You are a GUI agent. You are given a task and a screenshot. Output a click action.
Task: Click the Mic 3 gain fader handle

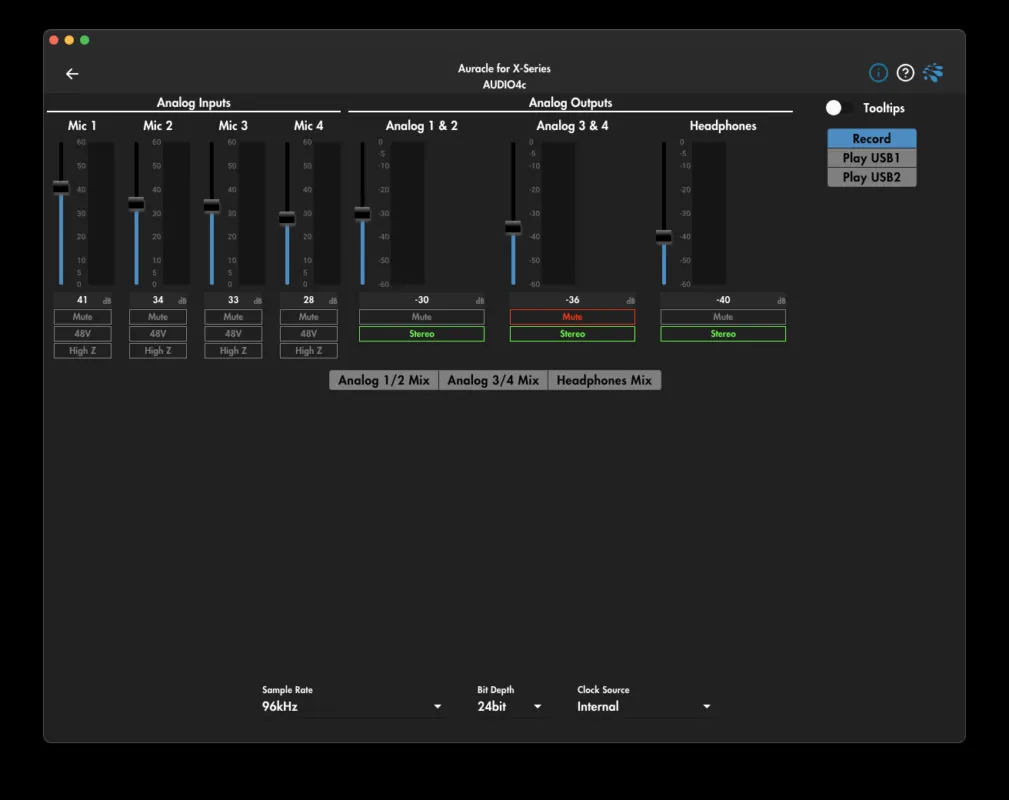point(212,206)
